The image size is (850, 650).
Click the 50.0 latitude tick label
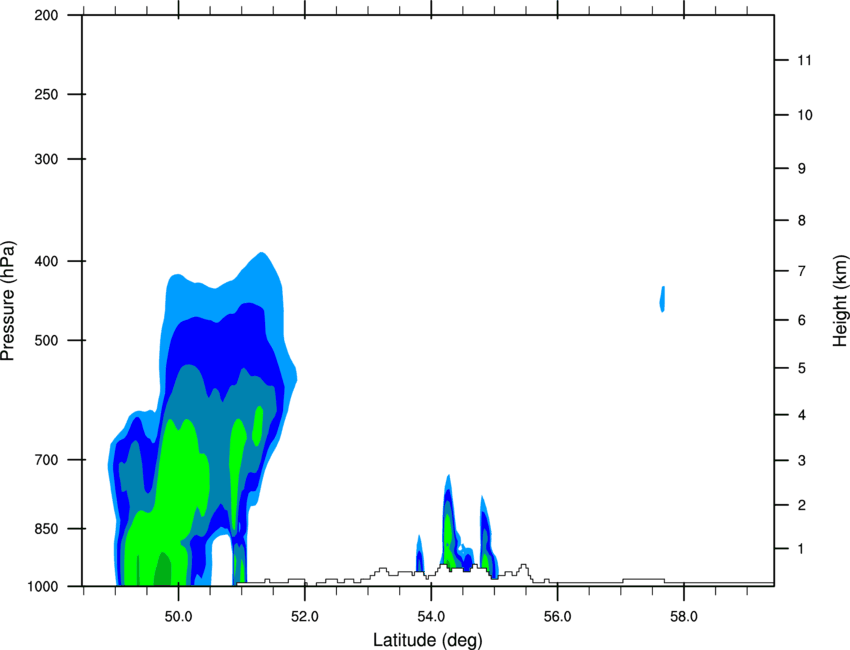[x=178, y=617]
